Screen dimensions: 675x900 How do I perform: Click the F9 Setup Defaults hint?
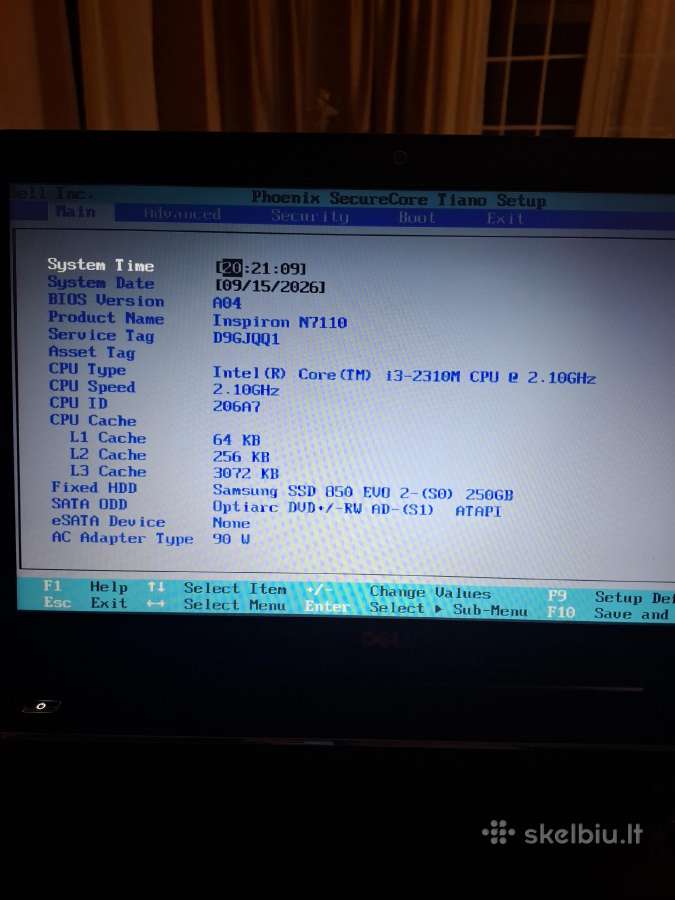point(611,598)
